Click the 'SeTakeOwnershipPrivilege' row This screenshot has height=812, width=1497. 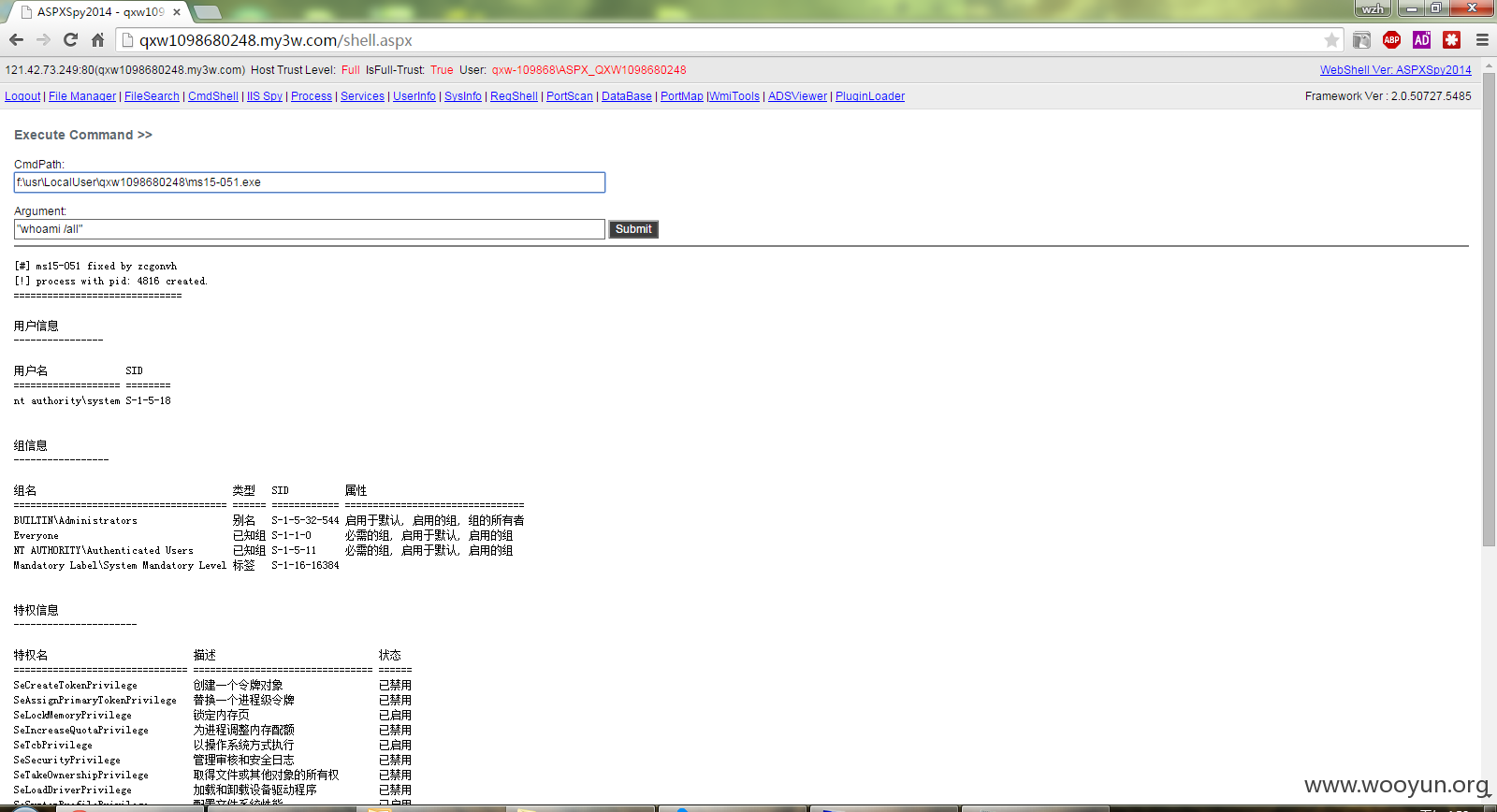click(x=212, y=775)
